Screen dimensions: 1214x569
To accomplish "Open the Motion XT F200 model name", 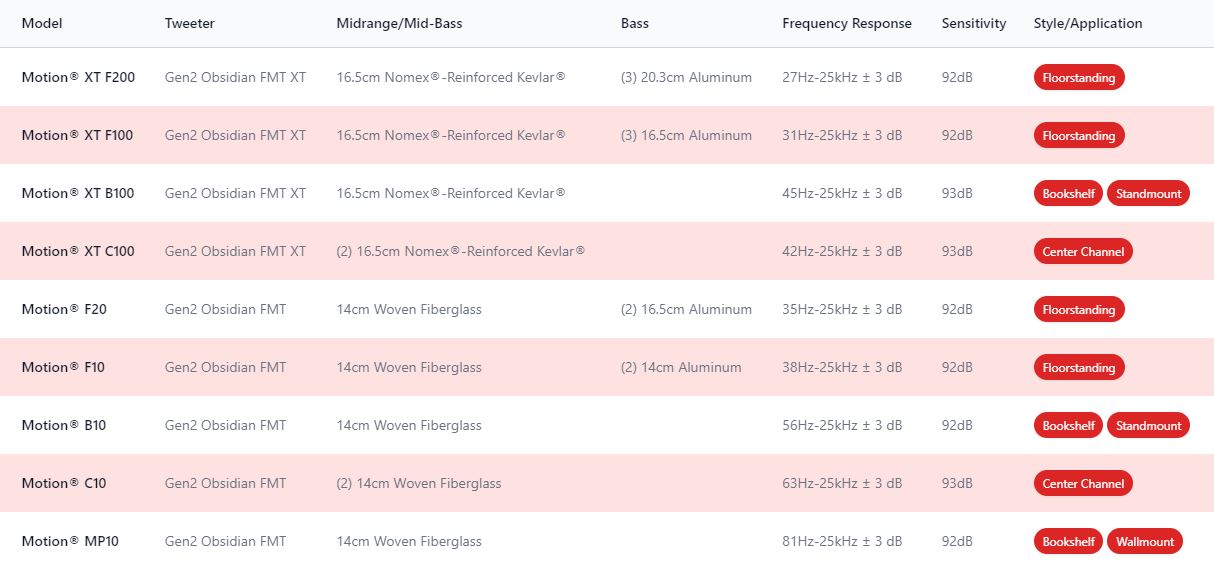I will (78, 78).
